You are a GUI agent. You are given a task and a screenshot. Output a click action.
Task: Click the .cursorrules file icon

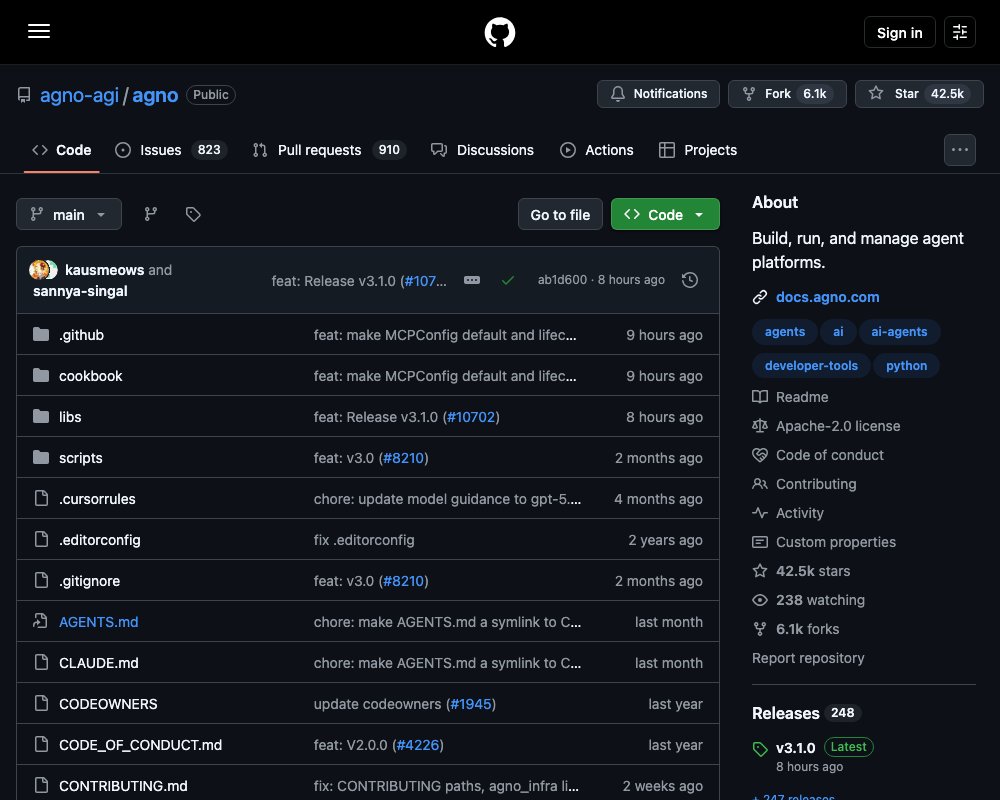(x=41, y=498)
